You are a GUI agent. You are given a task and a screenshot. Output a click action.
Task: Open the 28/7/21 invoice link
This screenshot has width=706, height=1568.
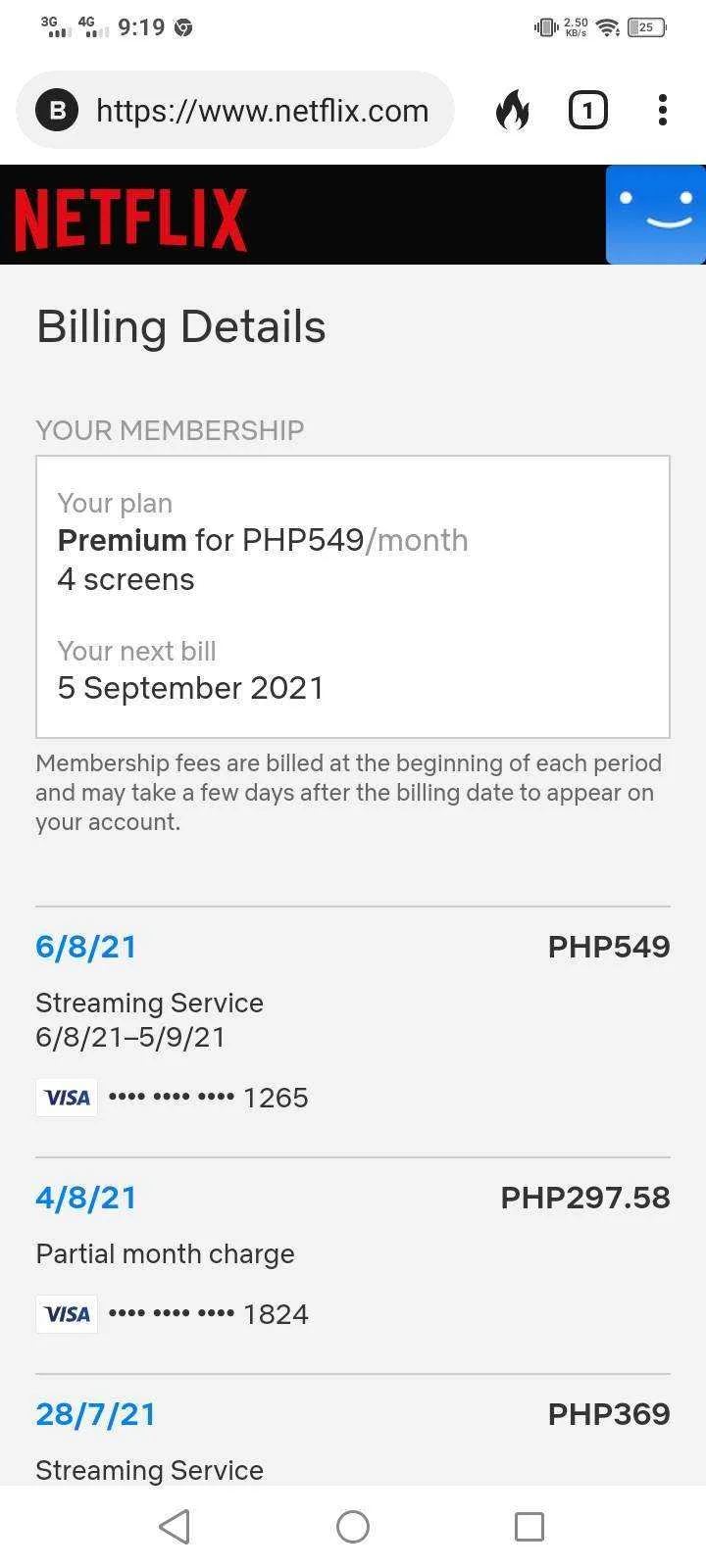[96, 1414]
